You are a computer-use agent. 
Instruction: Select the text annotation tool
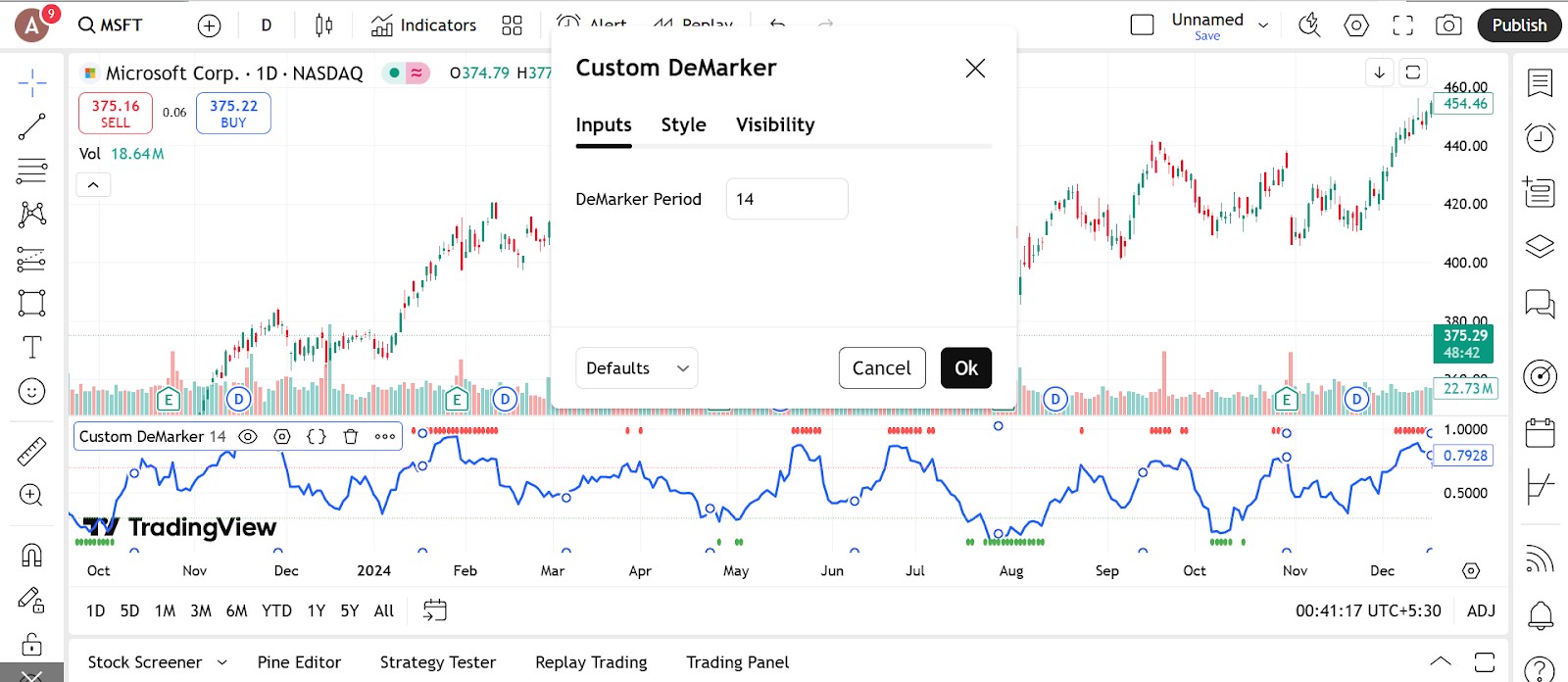pos(31,347)
